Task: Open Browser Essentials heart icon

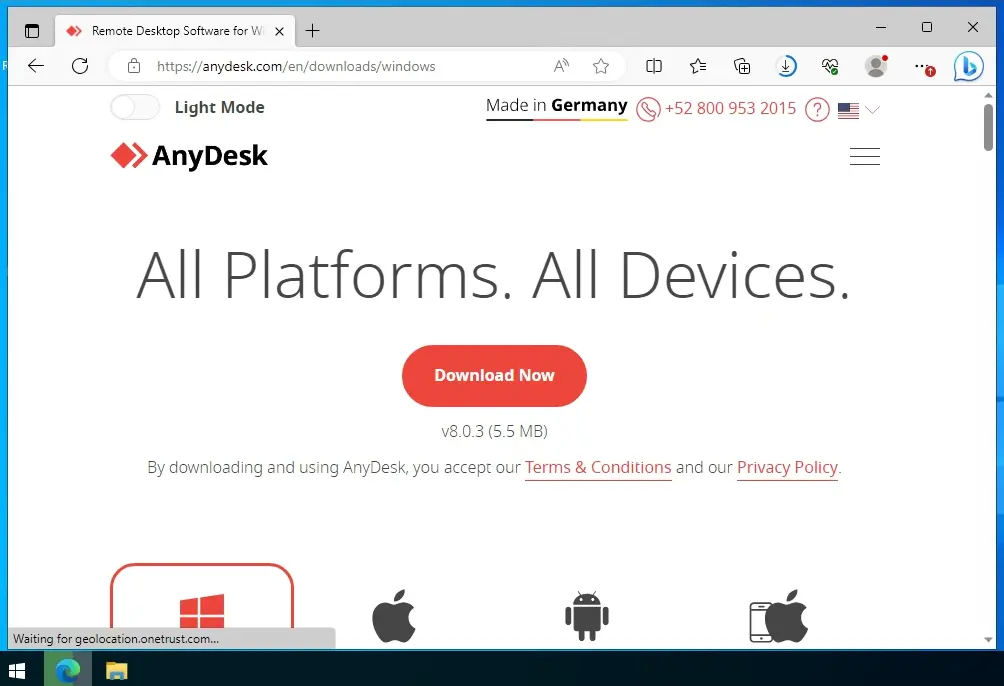Action: pyautogui.click(x=830, y=66)
